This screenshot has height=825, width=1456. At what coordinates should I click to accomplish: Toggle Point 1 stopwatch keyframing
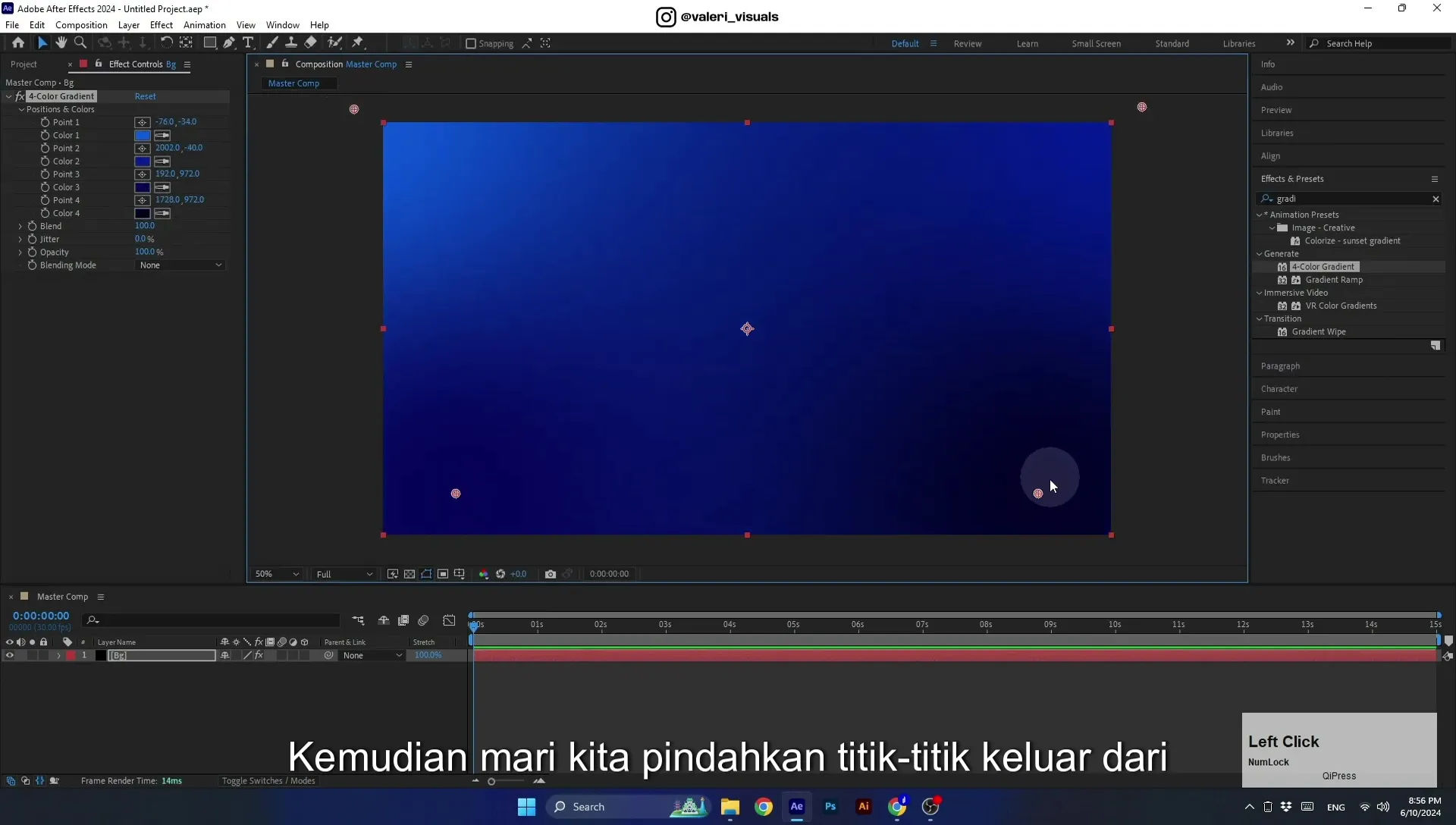point(45,122)
